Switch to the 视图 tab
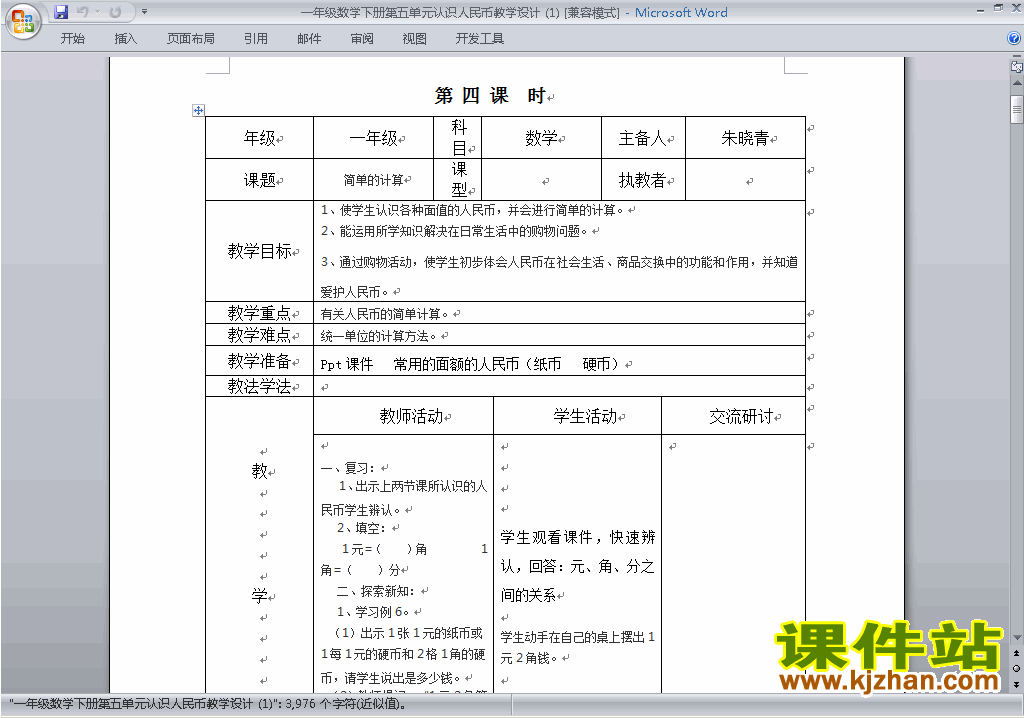The image size is (1024, 718). point(415,39)
